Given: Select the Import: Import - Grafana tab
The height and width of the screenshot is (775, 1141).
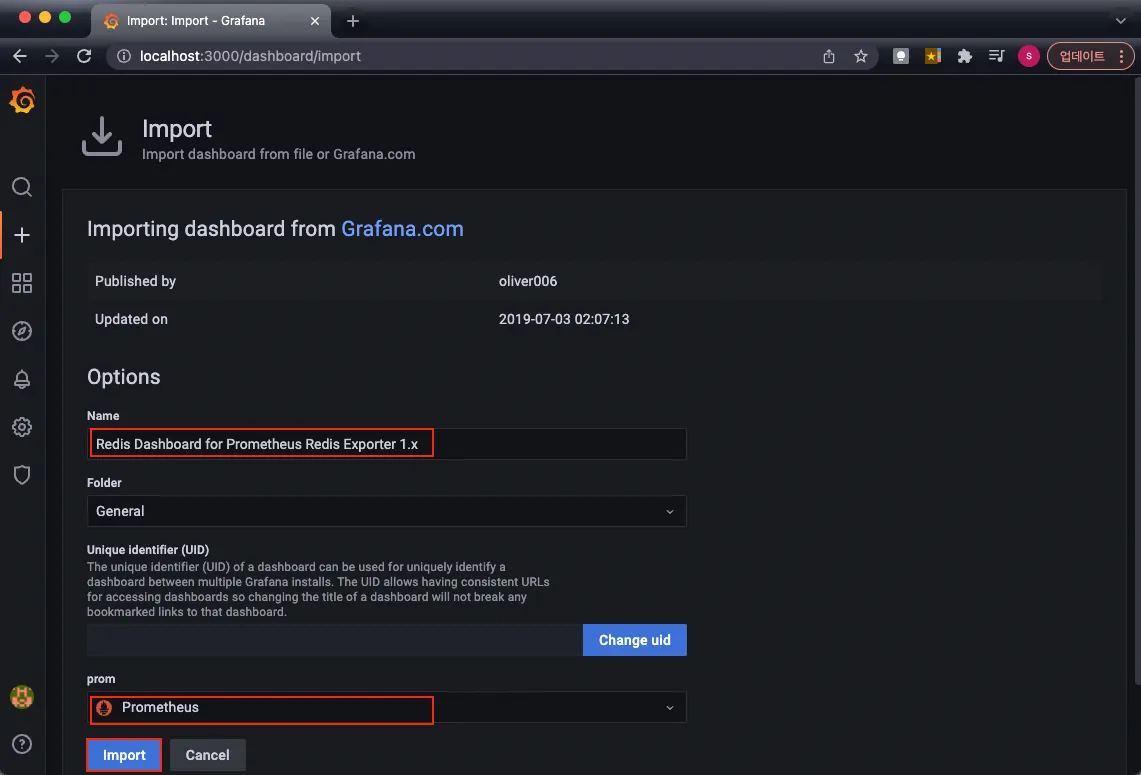Looking at the screenshot, I should click(x=211, y=21).
